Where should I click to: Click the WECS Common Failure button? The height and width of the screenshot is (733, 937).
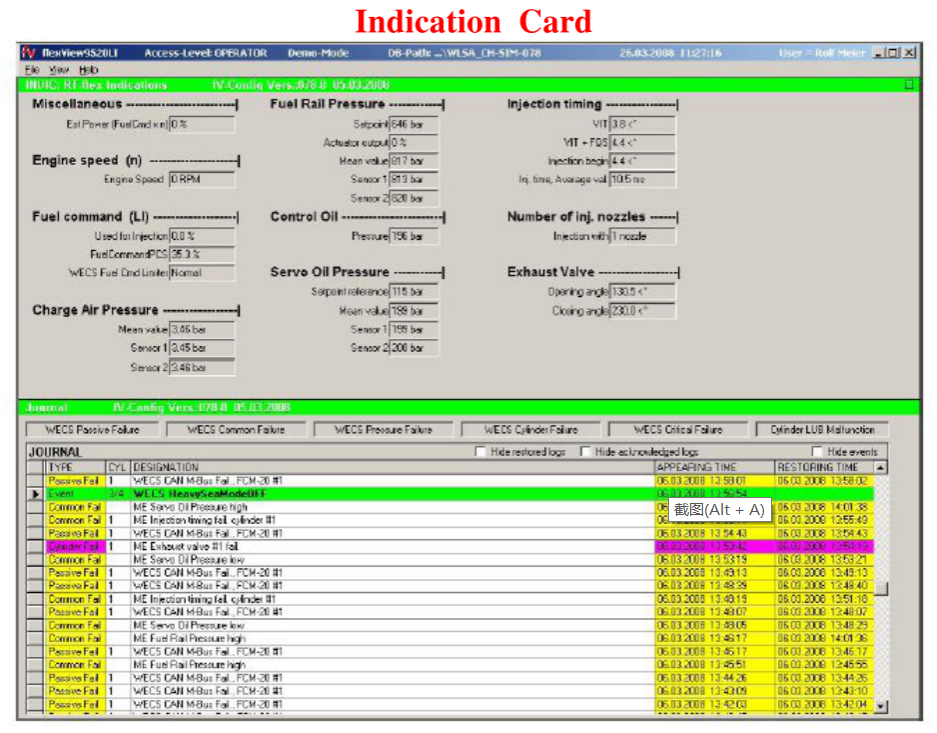click(236, 430)
